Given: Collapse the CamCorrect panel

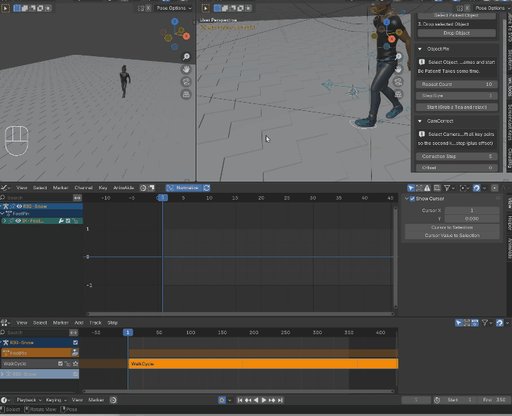Looking at the screenshot, I should pos(420,121).
